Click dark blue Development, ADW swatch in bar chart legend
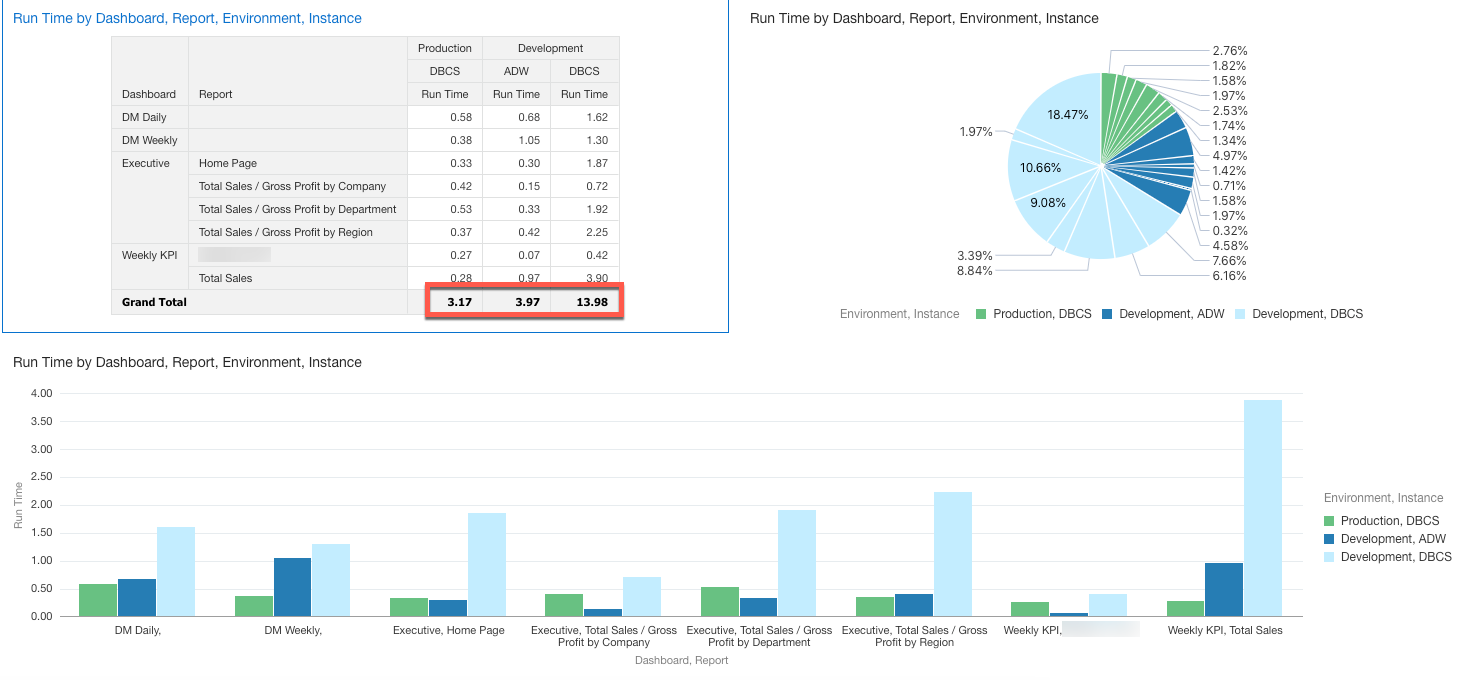The height and width of the screenshot is (680, 1462). click(1329, 539)
